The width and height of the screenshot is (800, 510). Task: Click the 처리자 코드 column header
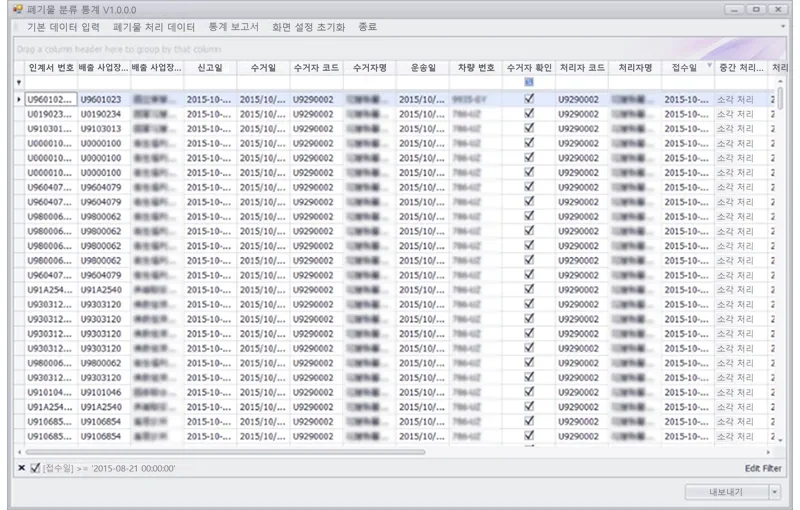tap(582, 68)
